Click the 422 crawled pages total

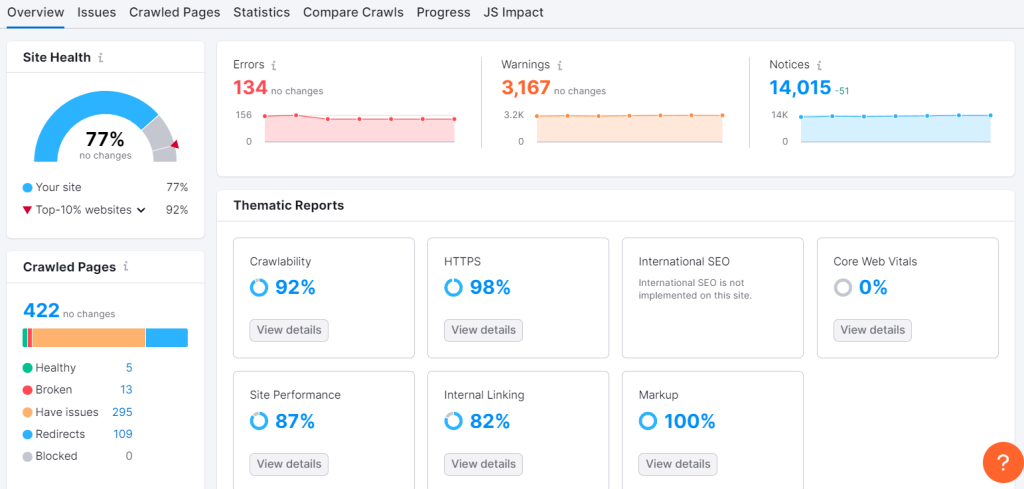[41, 310]
